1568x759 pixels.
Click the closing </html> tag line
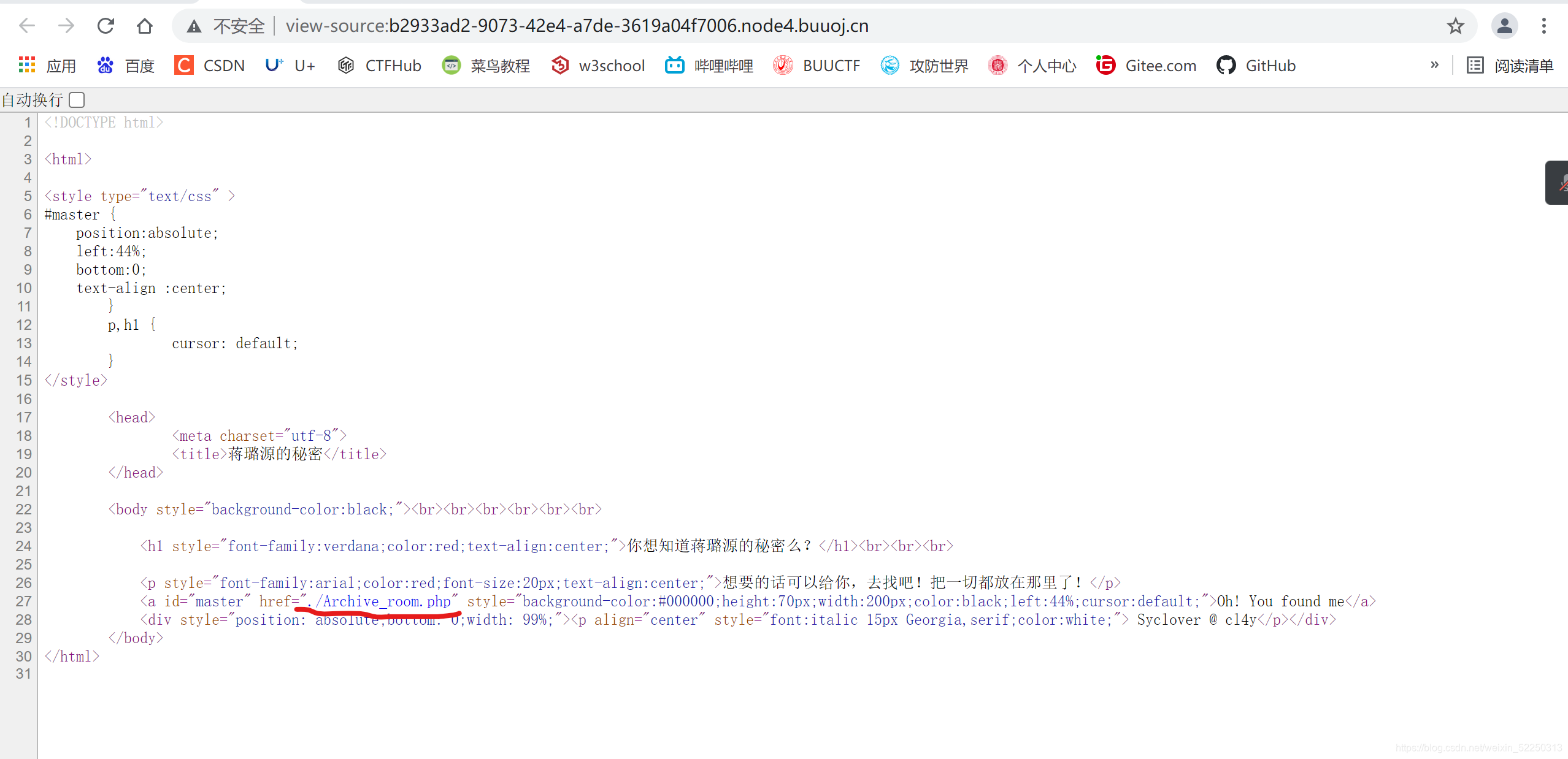coord(72,657)
